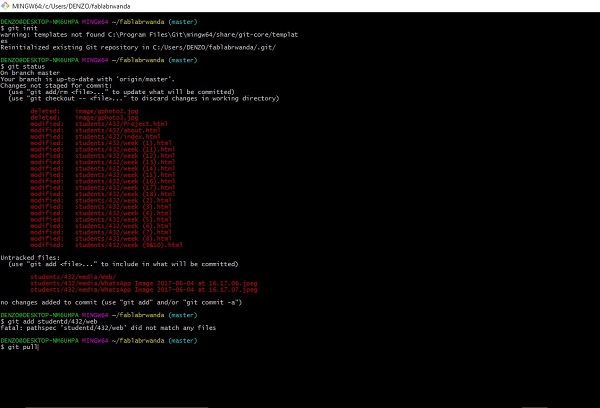Click the modified week (3).html entry
Viewport: 600px width, 408px height.
point(101,207)
